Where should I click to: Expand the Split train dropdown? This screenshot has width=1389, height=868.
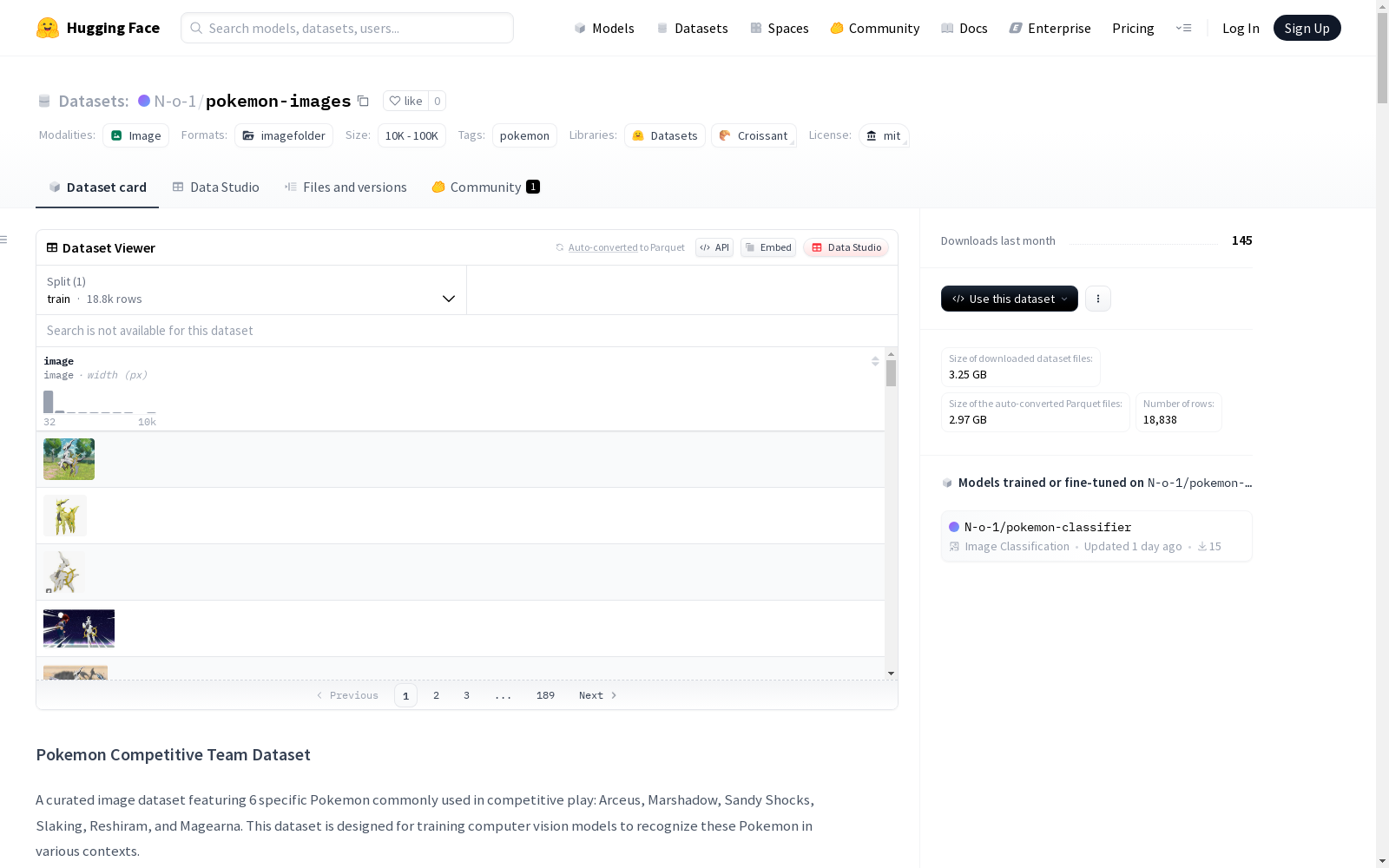tap(252, 290)
